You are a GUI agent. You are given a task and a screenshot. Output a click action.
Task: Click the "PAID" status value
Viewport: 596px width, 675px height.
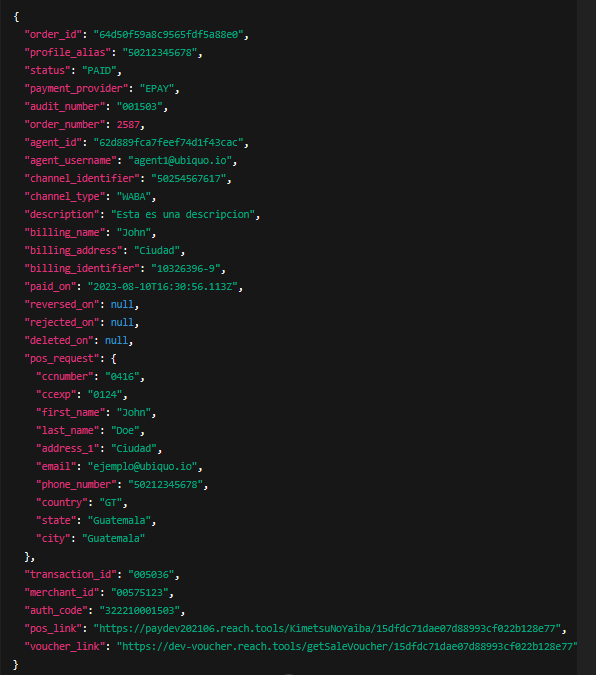[99, 71]
